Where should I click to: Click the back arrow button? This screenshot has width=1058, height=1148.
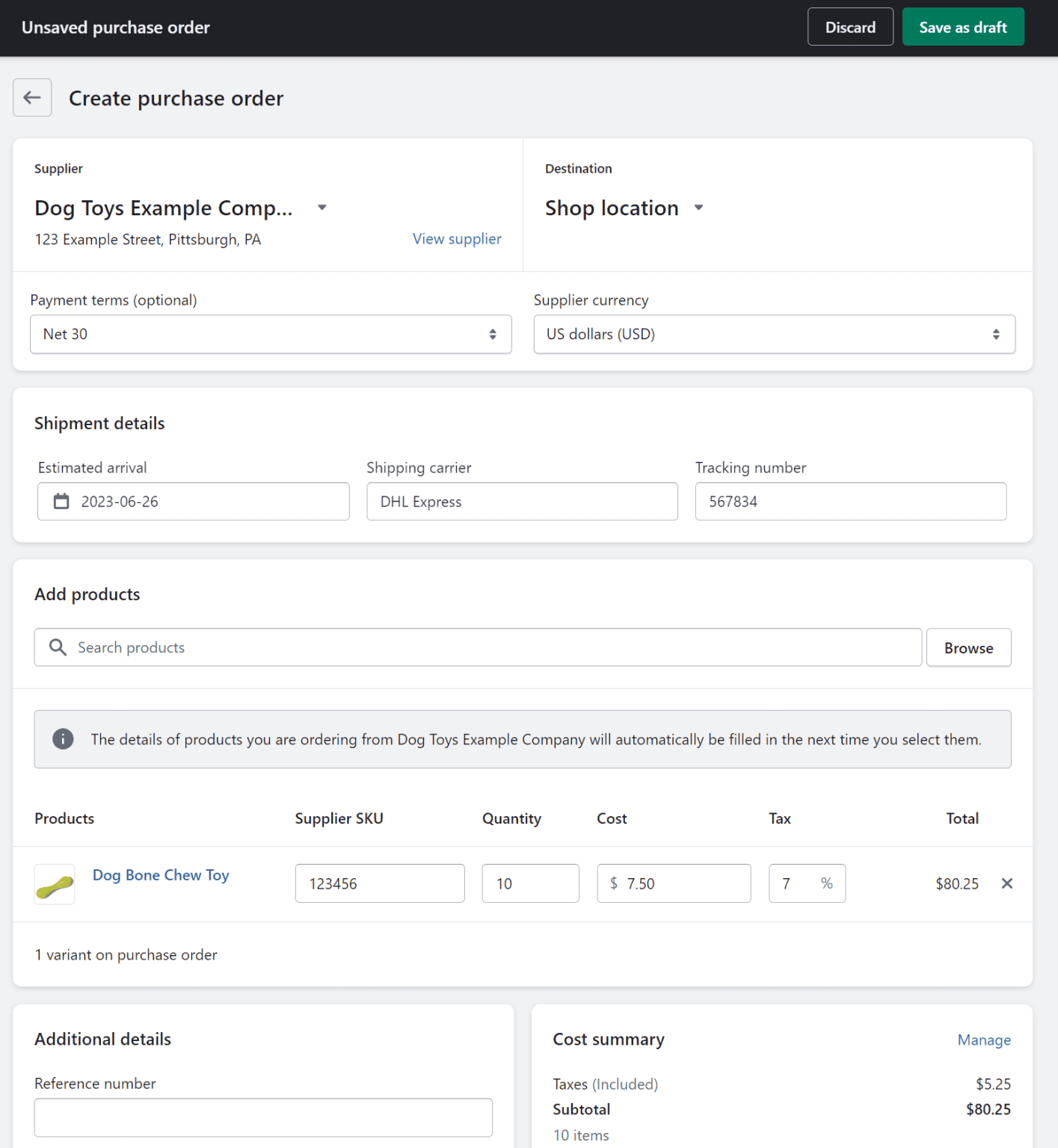(x=32, y=98)
